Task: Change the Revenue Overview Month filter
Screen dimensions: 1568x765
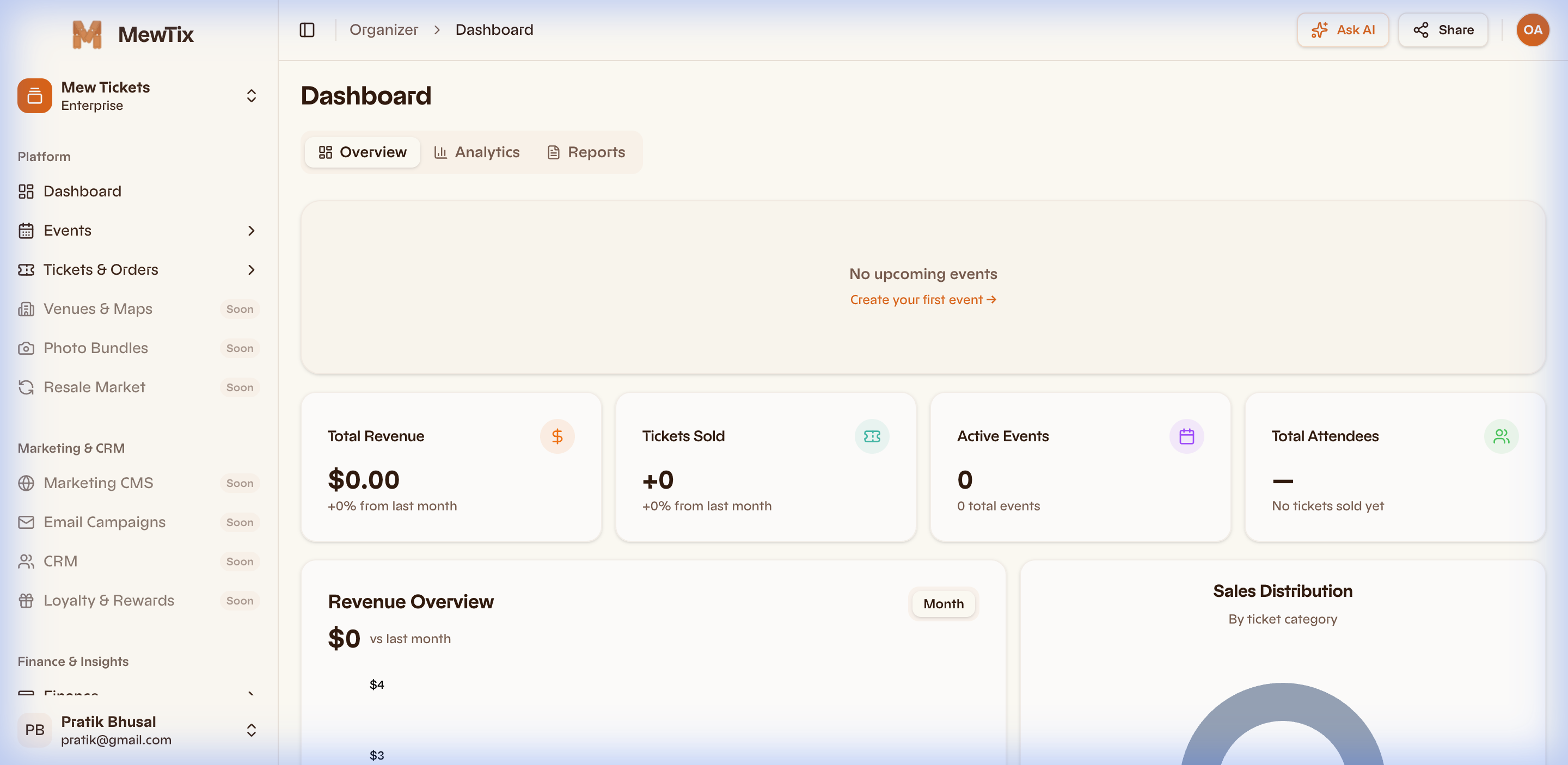Action: [x=943, y=603]
